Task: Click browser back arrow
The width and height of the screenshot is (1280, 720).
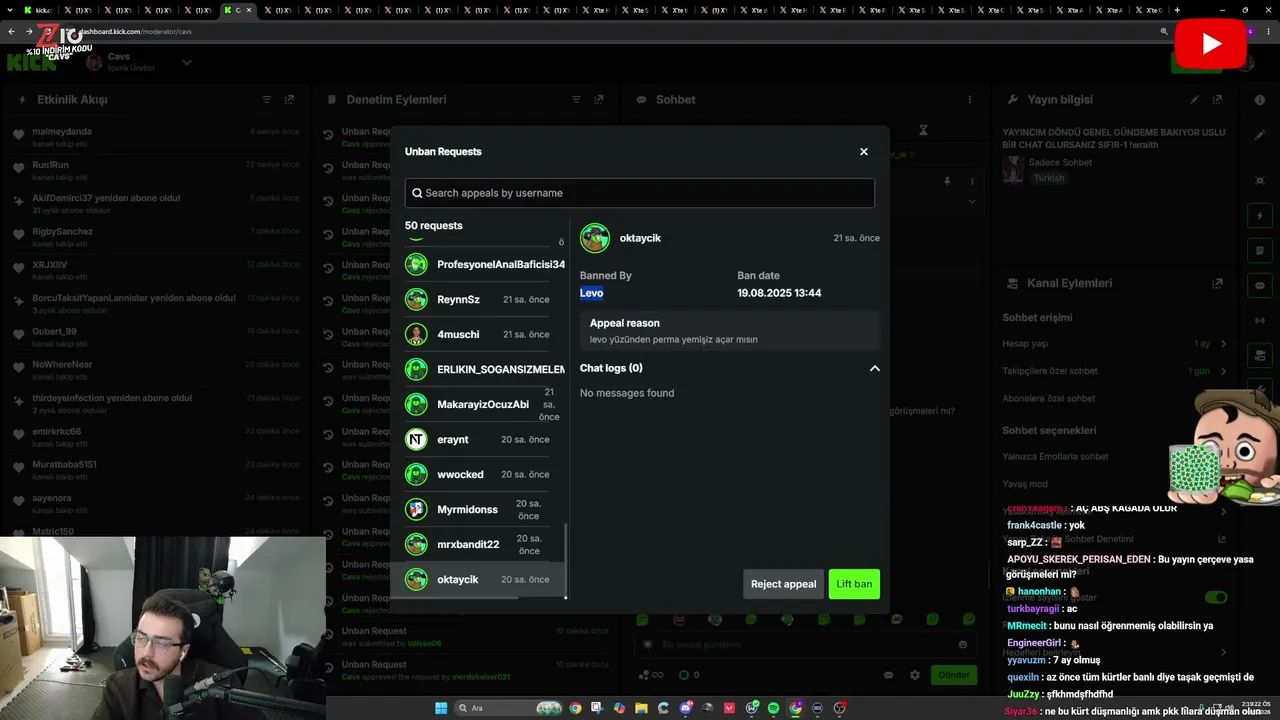Action: 12,31
